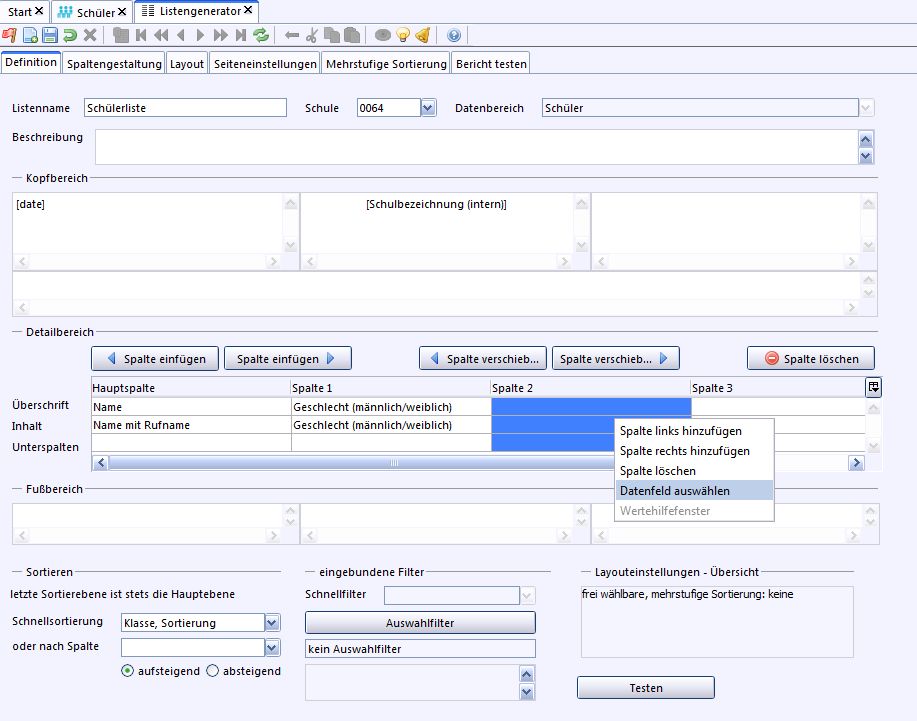
Task: Choose 'Datenfeld auswählen' from context menu
Action: coord(694,491)
